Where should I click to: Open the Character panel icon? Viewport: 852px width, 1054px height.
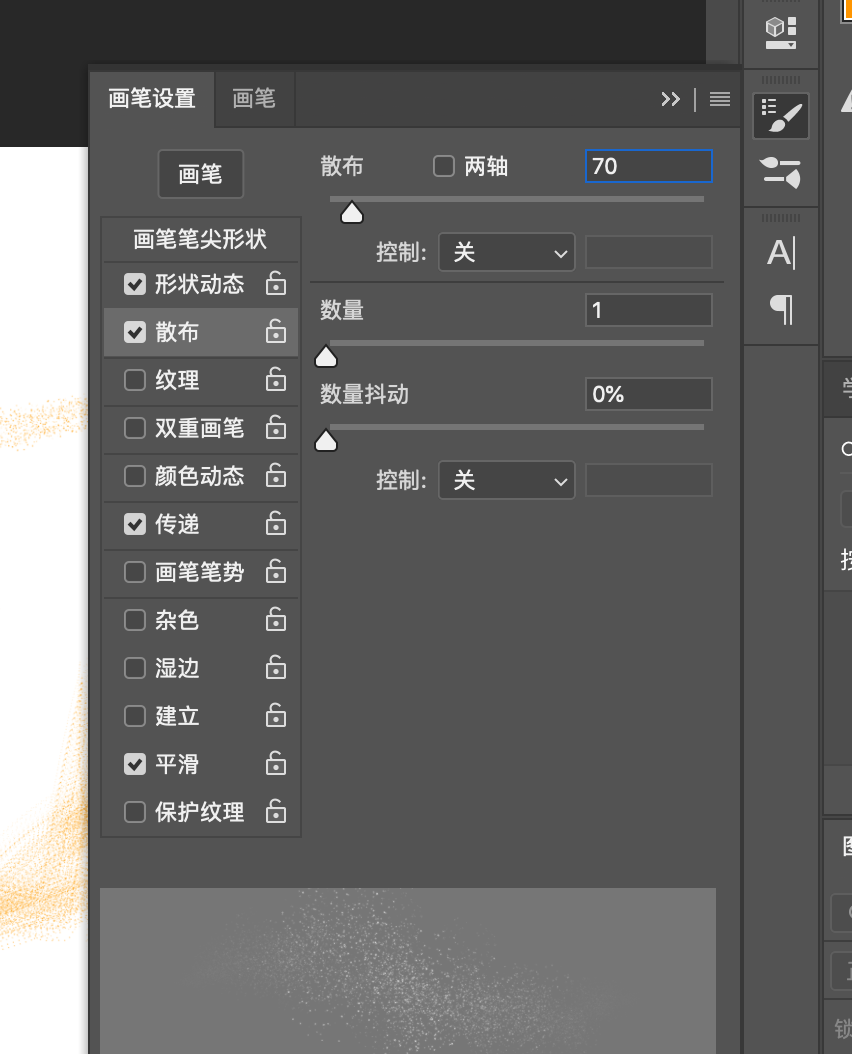[x=781, y=253]
